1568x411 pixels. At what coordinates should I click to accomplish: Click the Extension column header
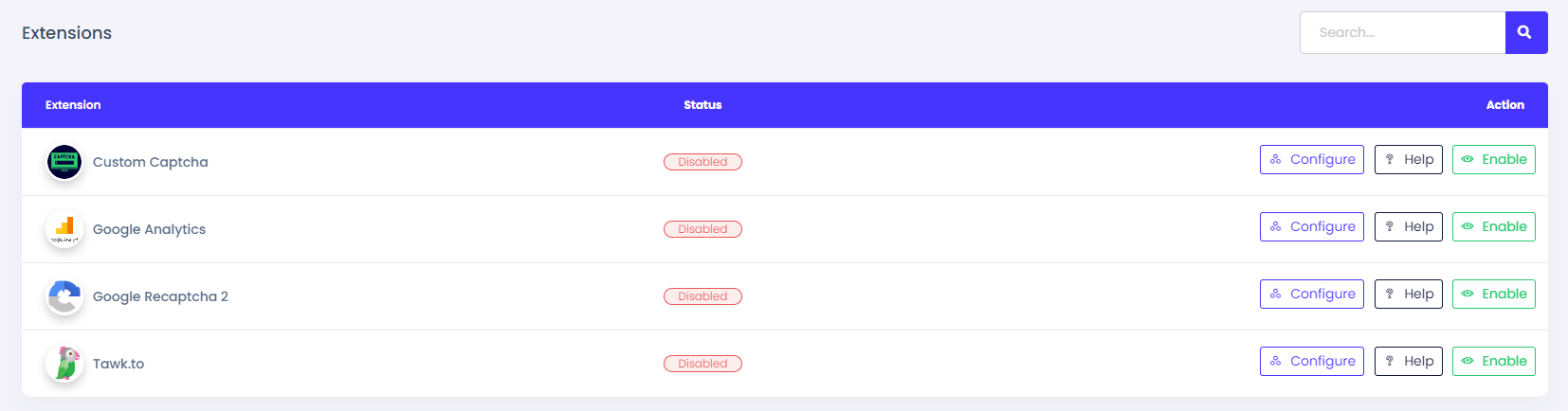(73, 105)
